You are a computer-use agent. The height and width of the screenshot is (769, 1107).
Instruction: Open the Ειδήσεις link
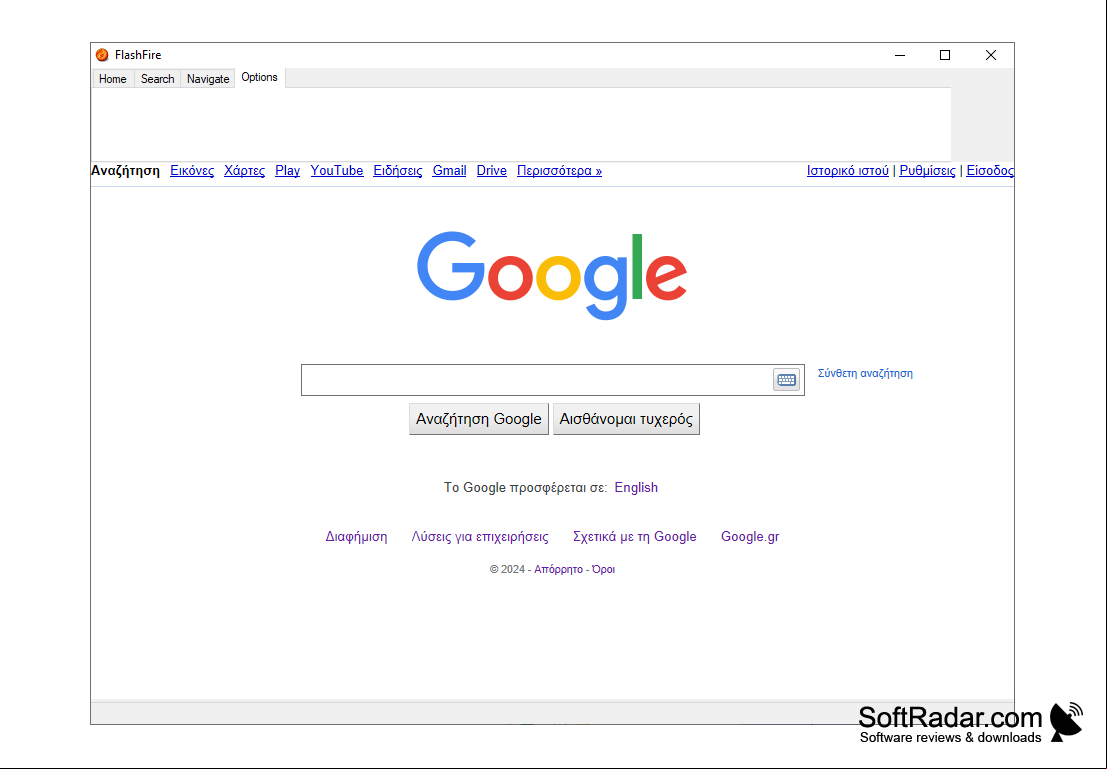[x=397, y=171]
